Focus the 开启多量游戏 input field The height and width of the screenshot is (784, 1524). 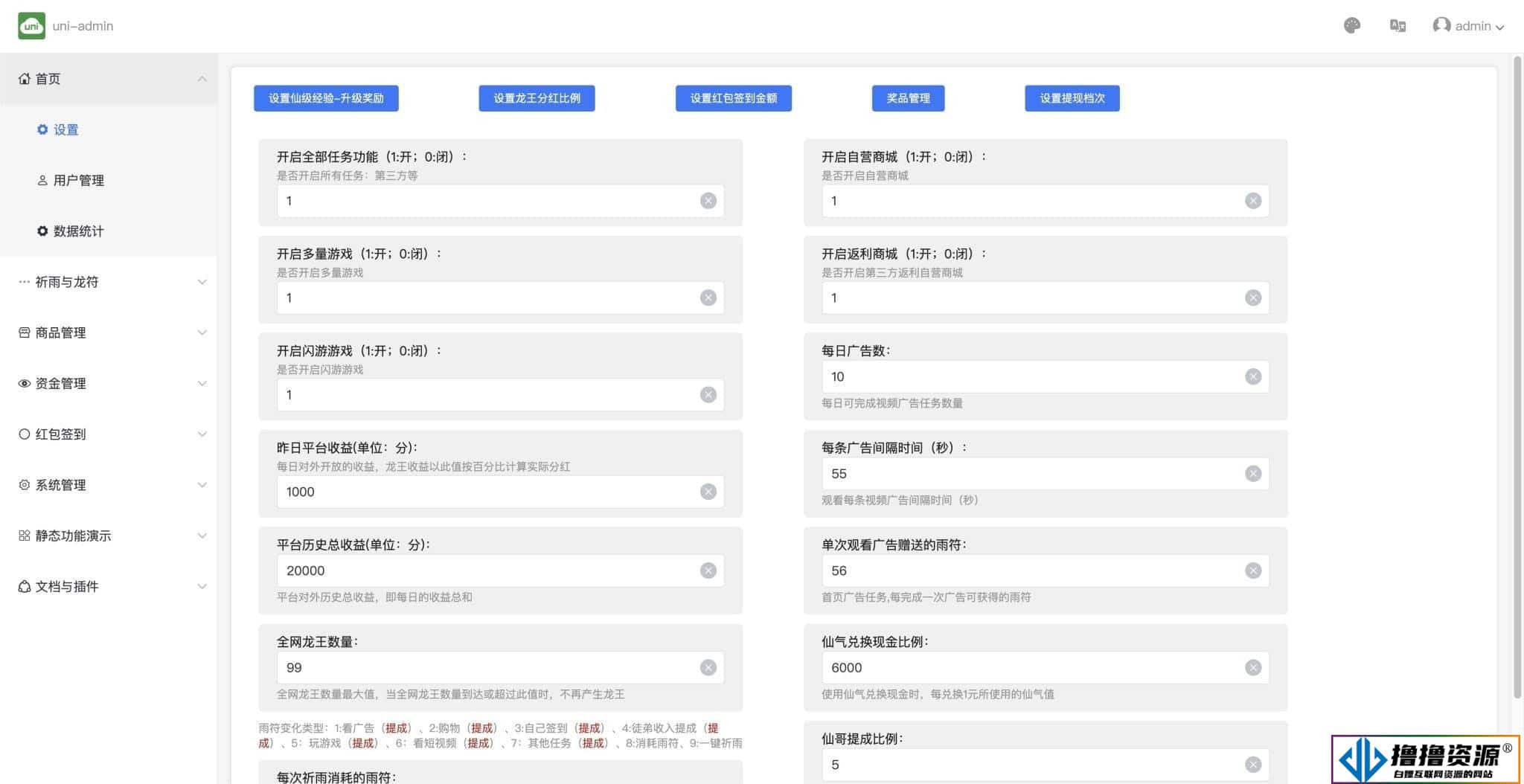point(500,298)
